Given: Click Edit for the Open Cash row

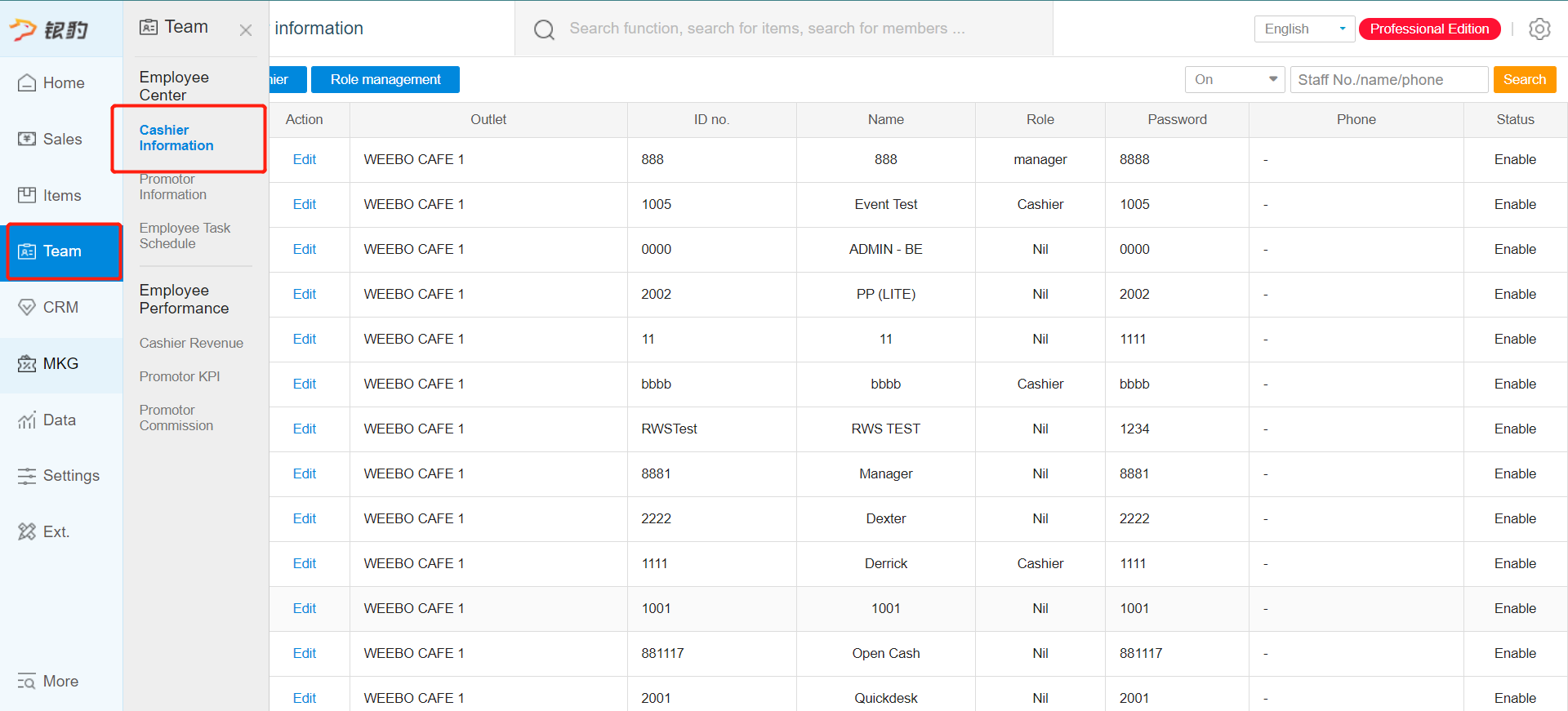Looking at the screenshot, I should 305,653.
